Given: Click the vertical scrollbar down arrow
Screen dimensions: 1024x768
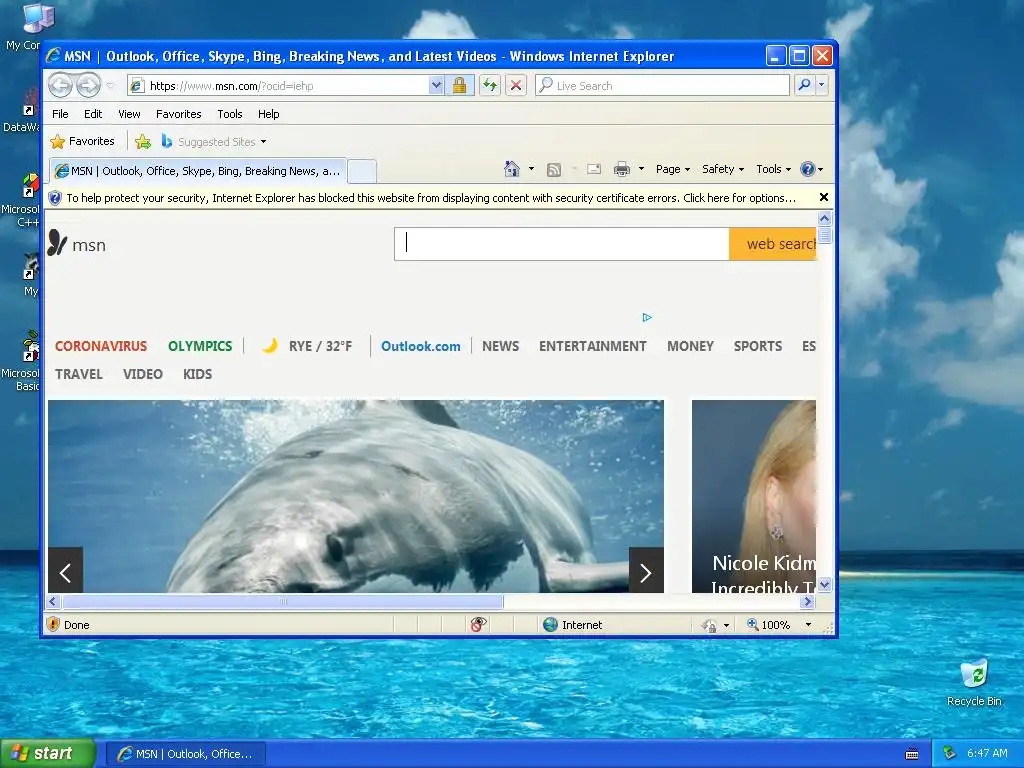Looking at the screenshot, I should point(824,584).
